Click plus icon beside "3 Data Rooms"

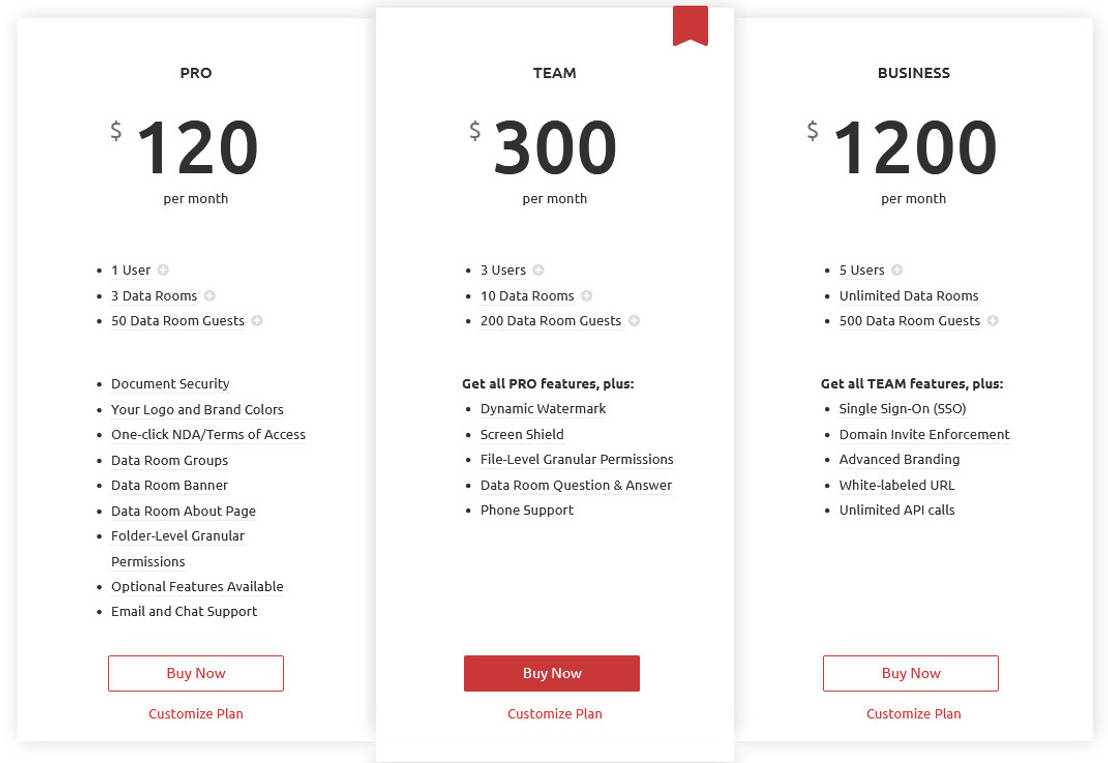(x=209, y=295)
